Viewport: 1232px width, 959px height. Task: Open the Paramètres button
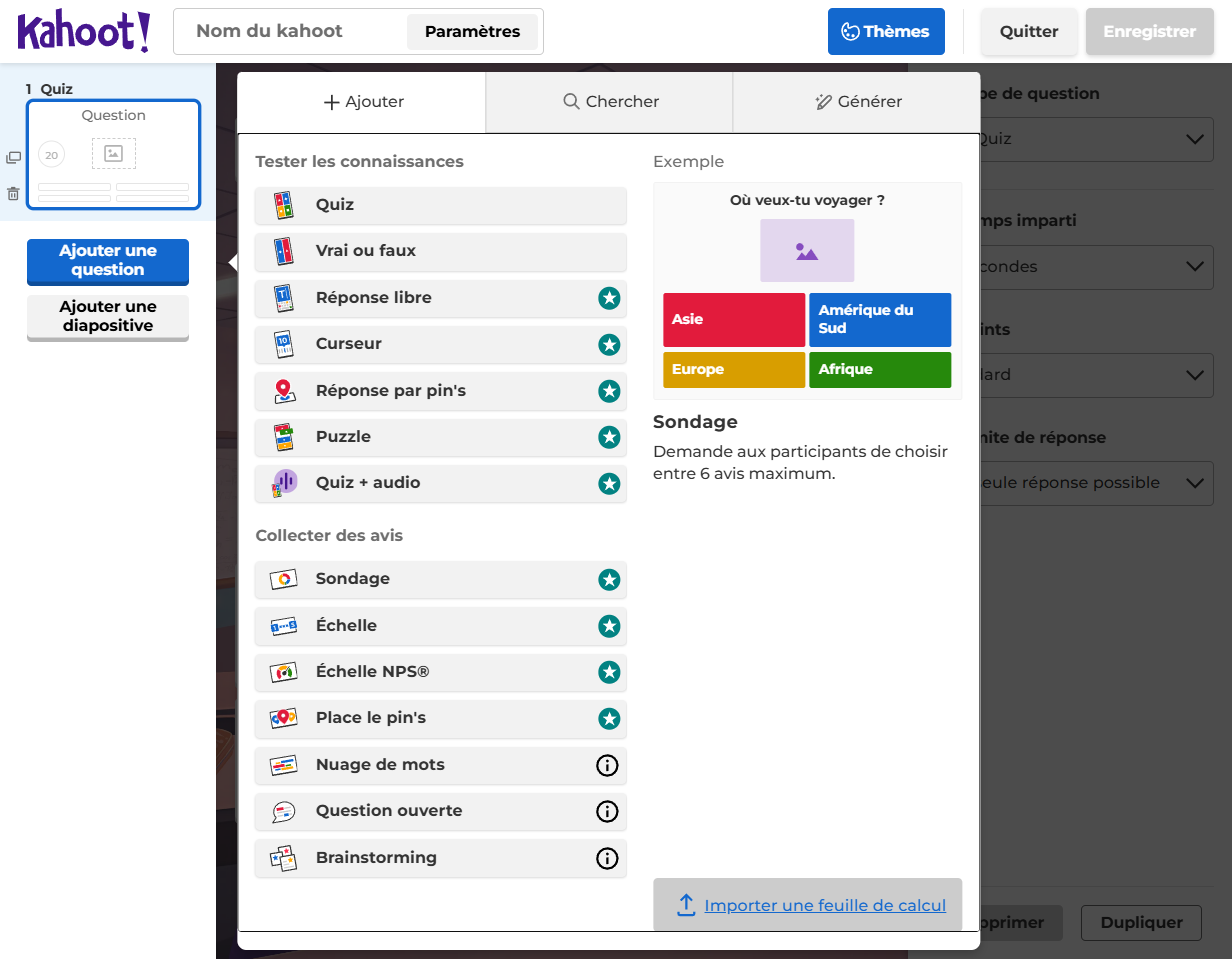472,32
